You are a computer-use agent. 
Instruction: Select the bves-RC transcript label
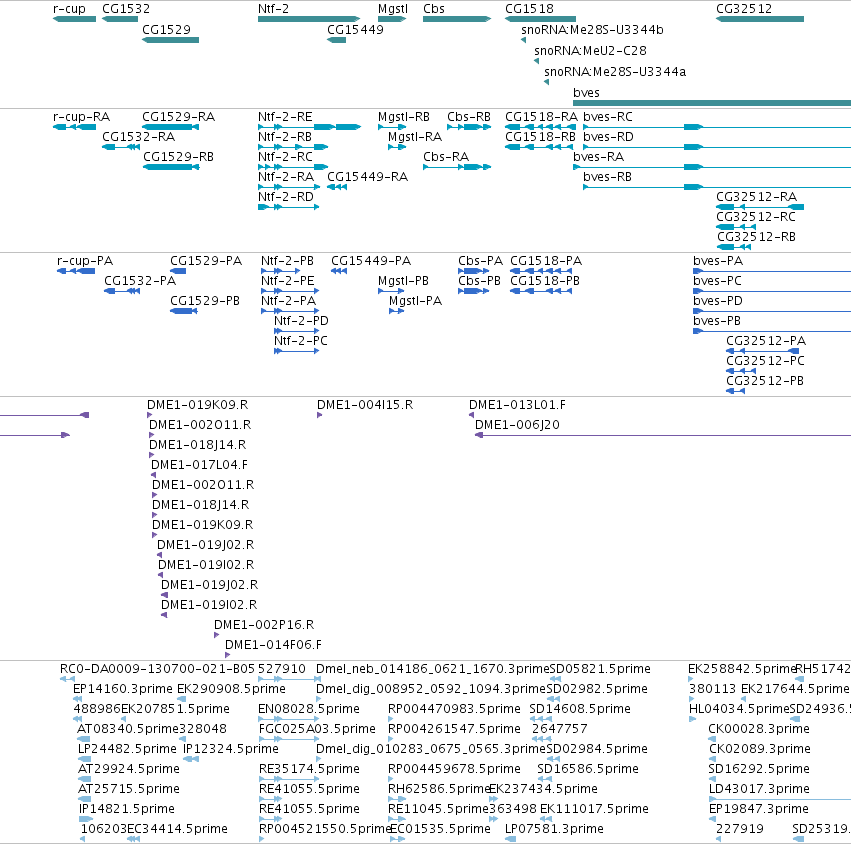pos(608,117)
